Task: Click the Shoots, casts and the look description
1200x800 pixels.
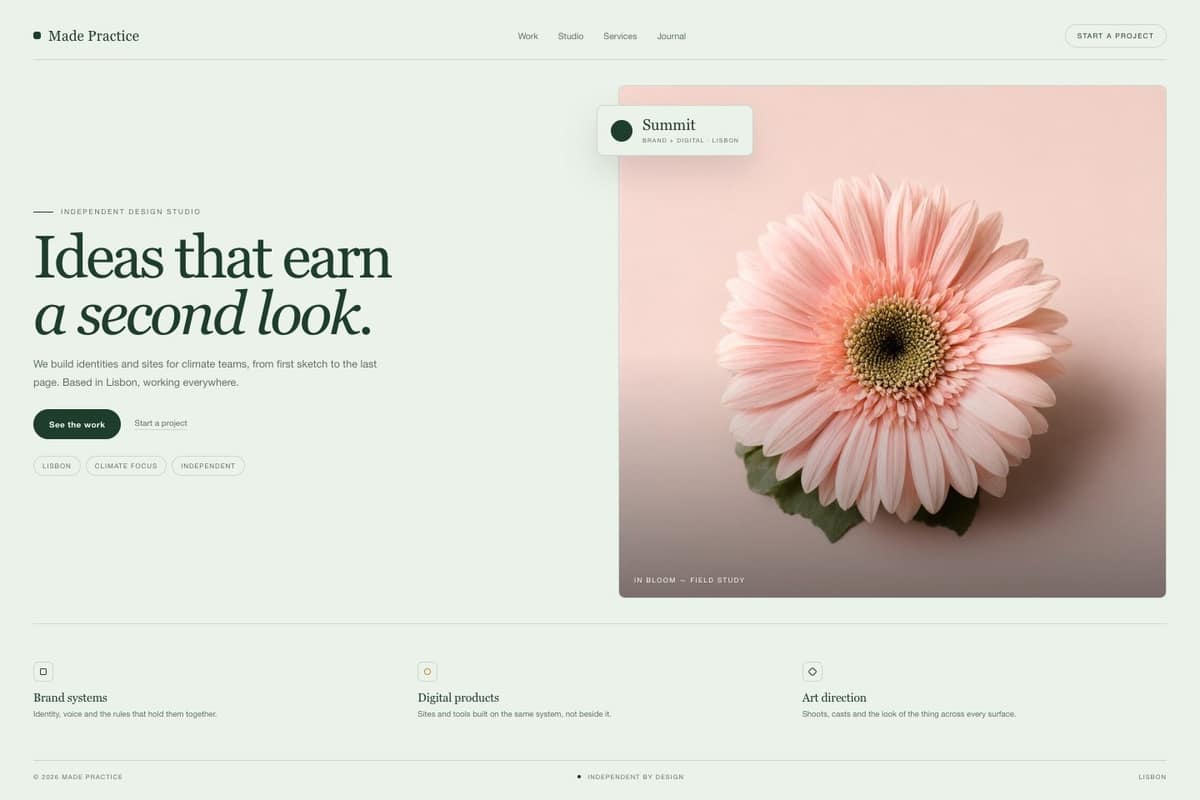Action: pyautogui.click(x=909, y=714)
